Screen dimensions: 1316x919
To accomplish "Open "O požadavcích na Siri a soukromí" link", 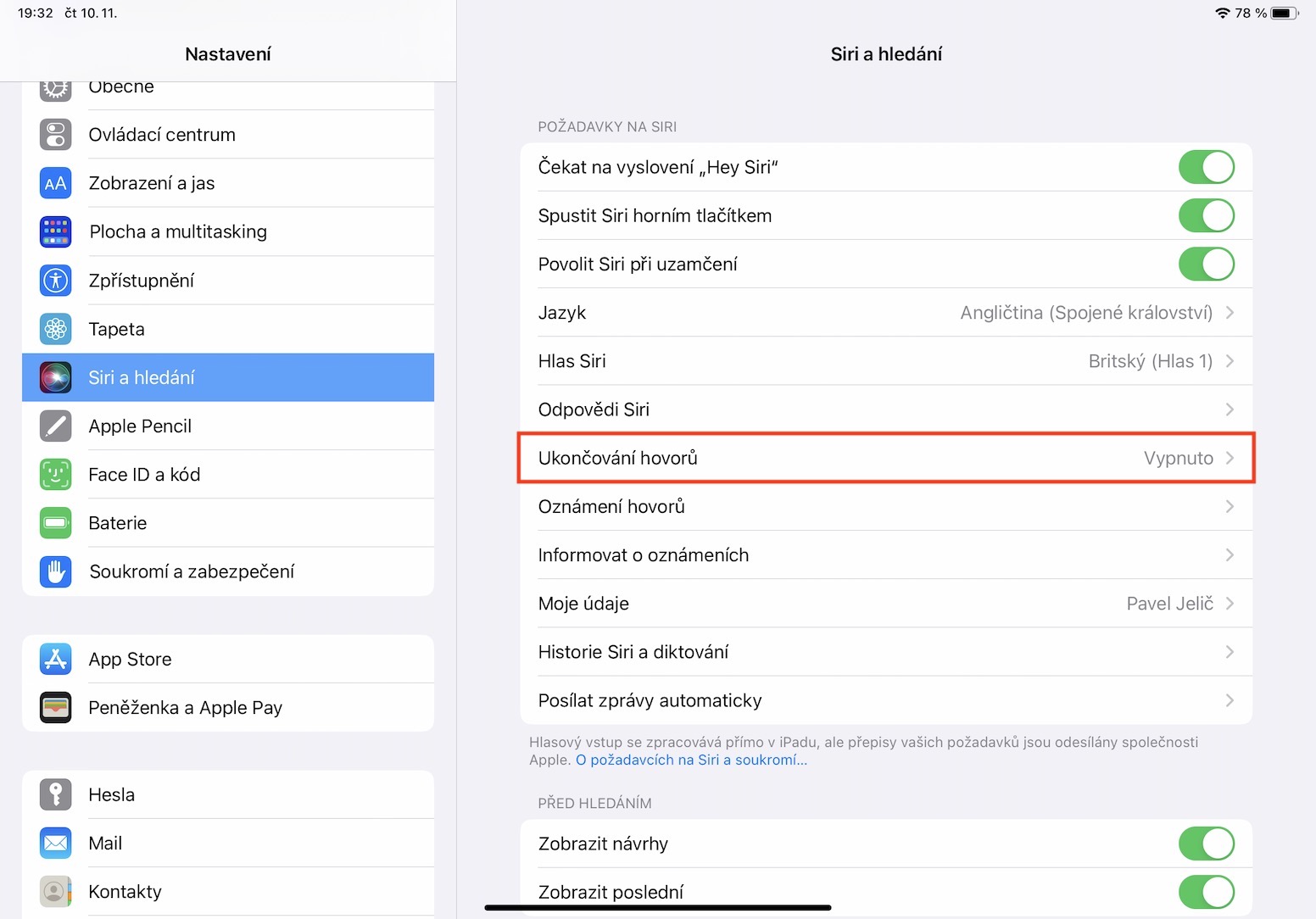I will pyautogui.click(x=691, y=760).
